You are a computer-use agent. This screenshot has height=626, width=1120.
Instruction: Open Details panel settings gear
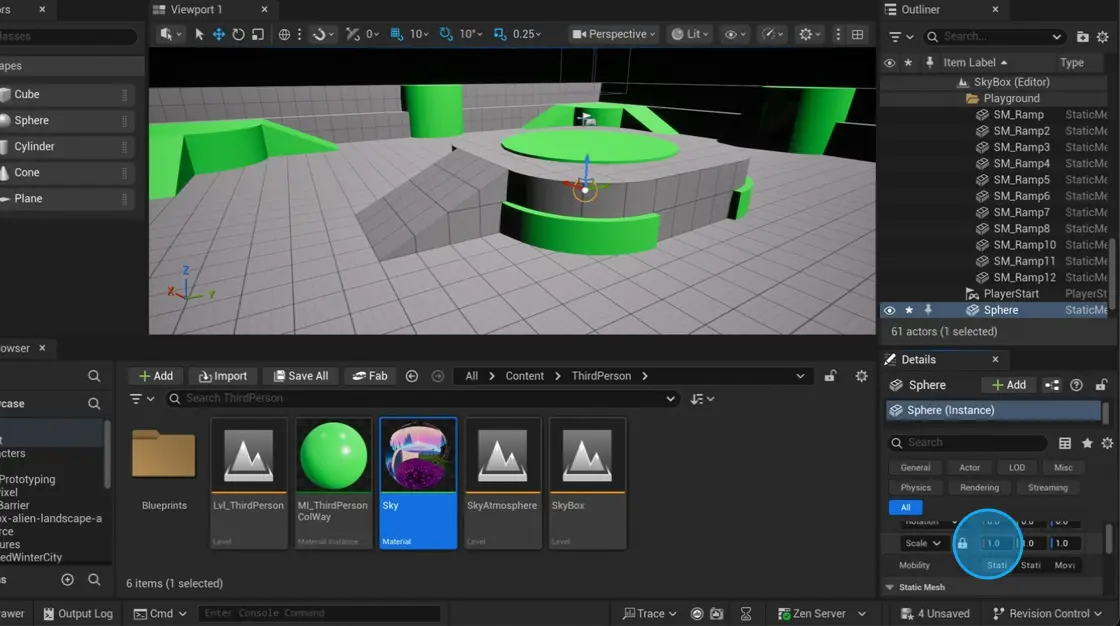coord(1107,443)
